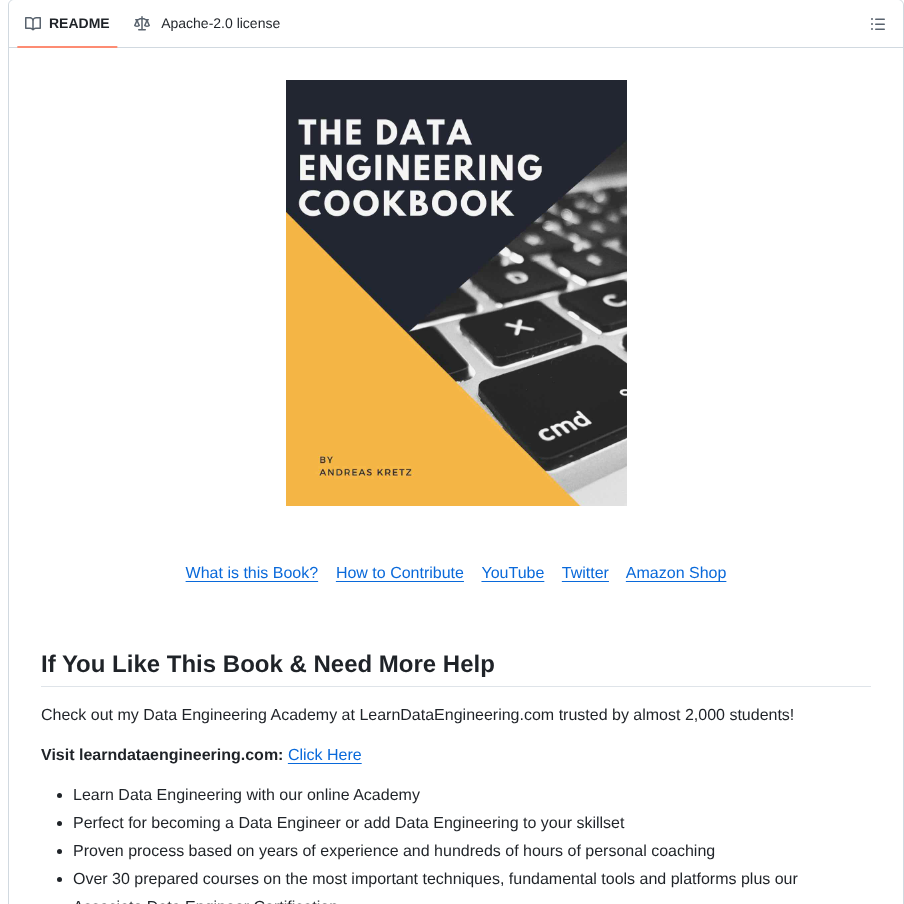This screenshot has height=904, width=904.
Task: Open the Apache-2.0 license tab
Action: (x=220, y=24)
